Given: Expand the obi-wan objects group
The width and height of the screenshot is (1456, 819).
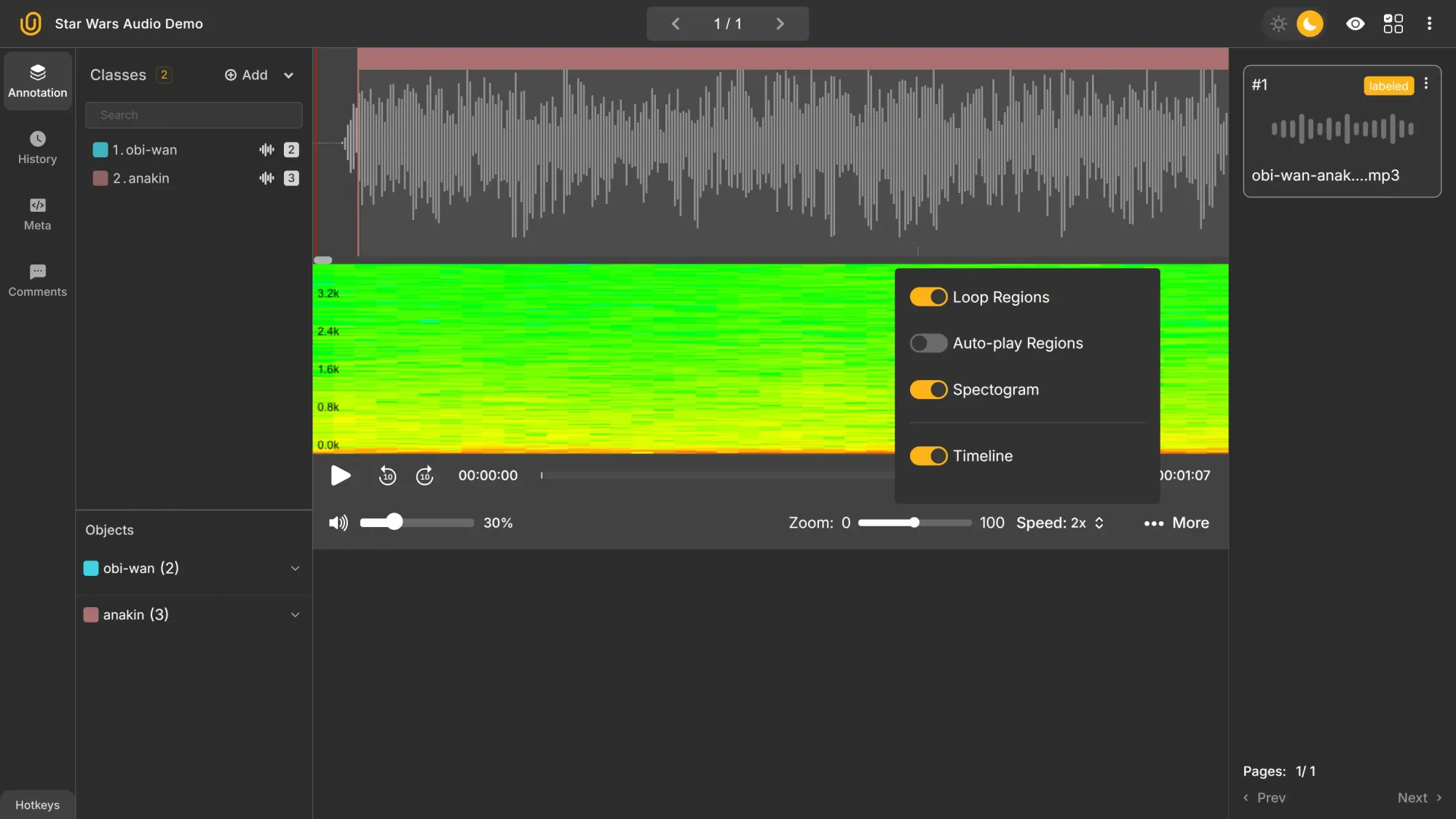Looking at the screenshot, I should [x=295, y=569].
